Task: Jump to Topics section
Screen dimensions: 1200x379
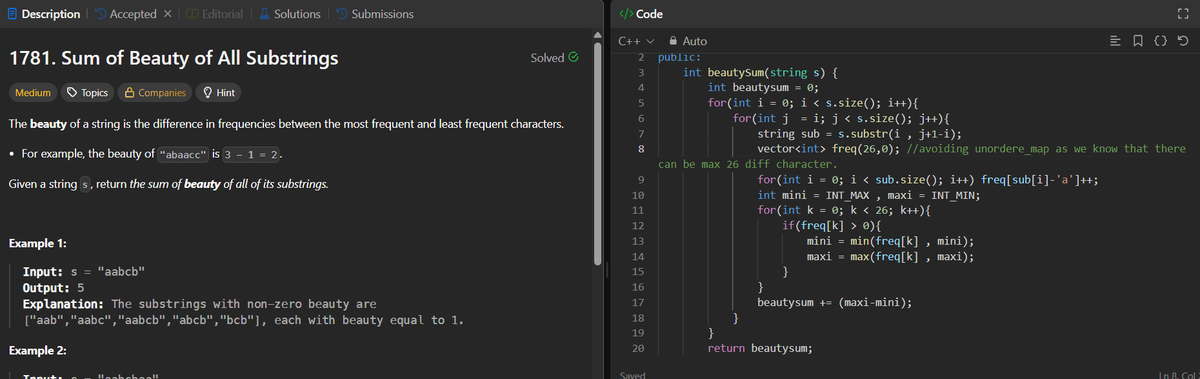Action: (x=87, y=93)
